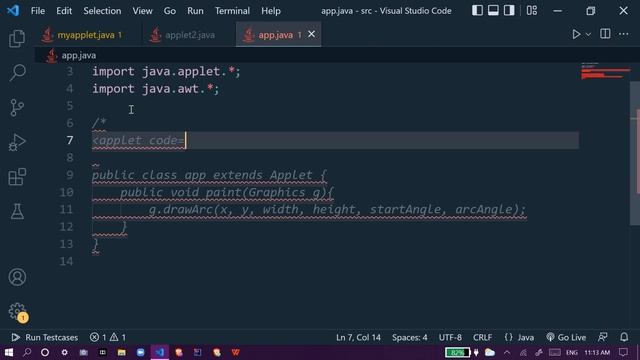Click line number 11 in gutter
This screenshot has width=640, height=360.
pos(67,210)
